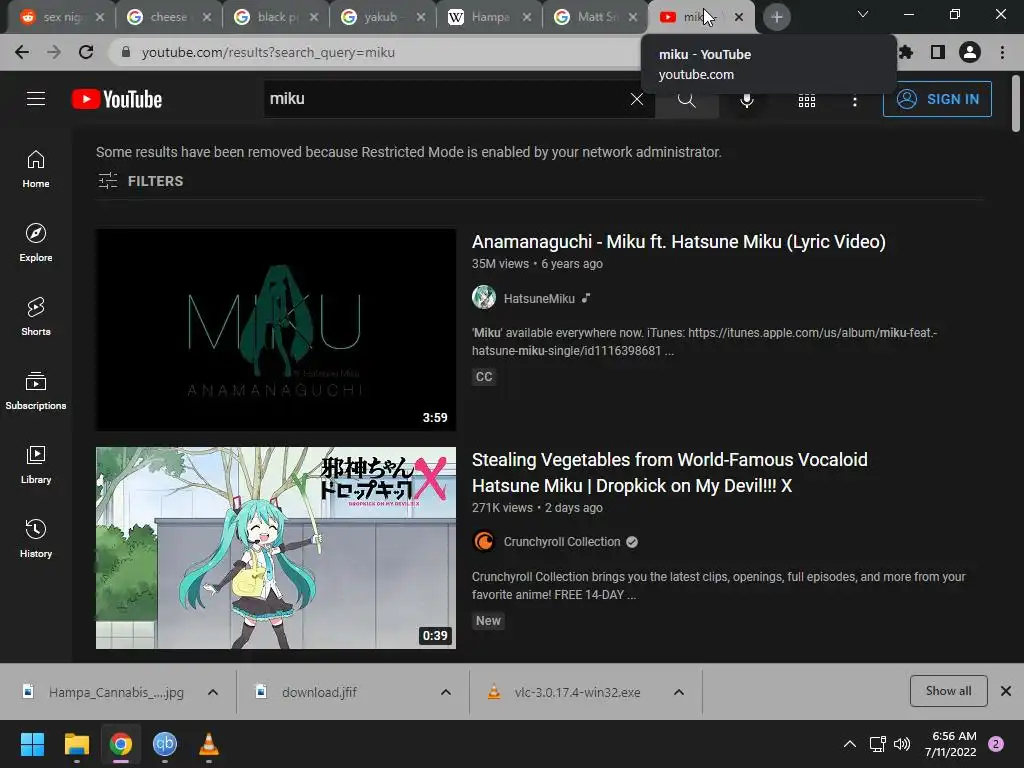The image size is (1024, 768).
Task: Go to Home in sidebar
Action: [36, 169]
